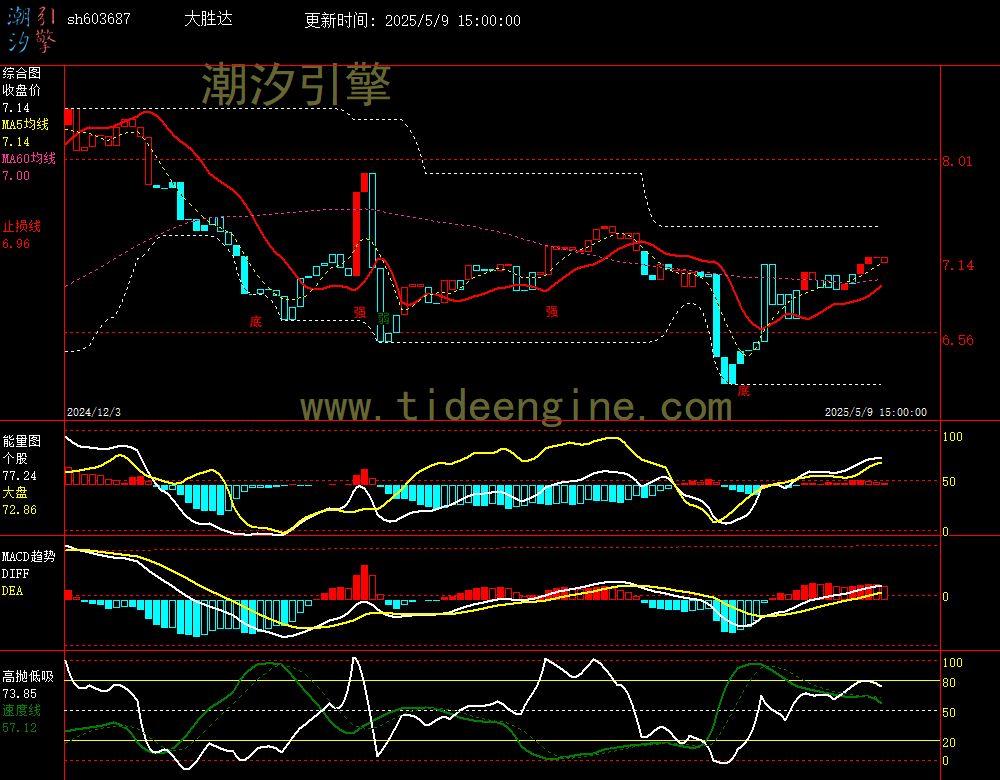Click the 0 axis label of the MACD panel
1000x780 pixels.
tap(945, 597)
